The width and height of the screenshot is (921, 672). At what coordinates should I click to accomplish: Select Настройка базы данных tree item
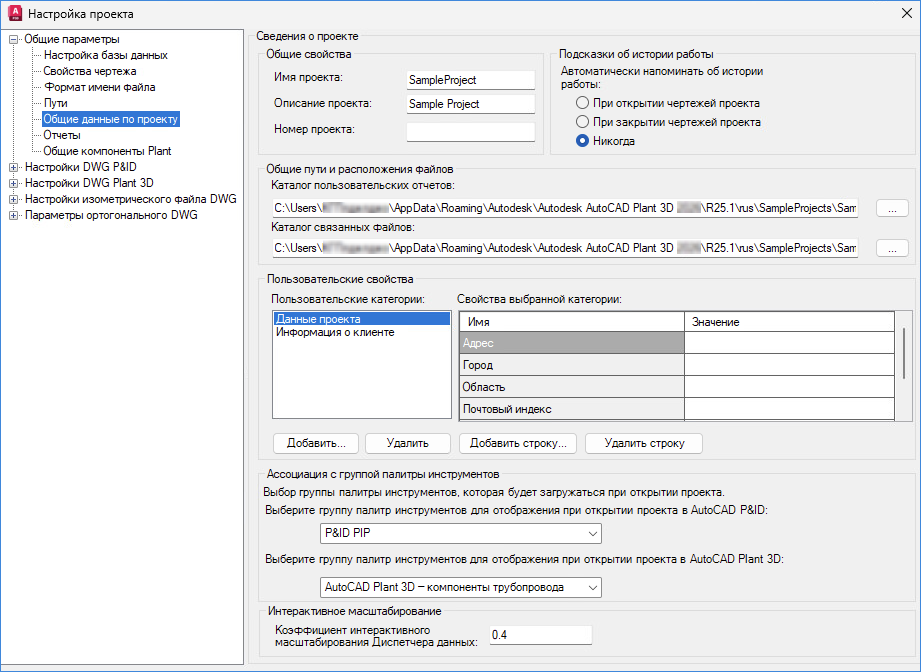pos(106,55)
